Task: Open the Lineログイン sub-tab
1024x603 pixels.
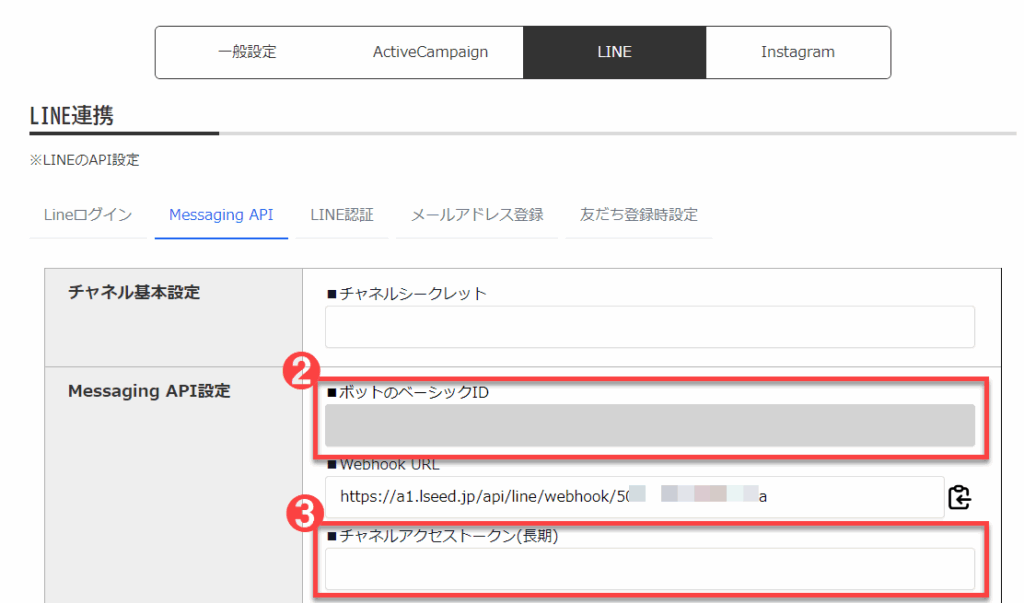Action: coord(88,215)
